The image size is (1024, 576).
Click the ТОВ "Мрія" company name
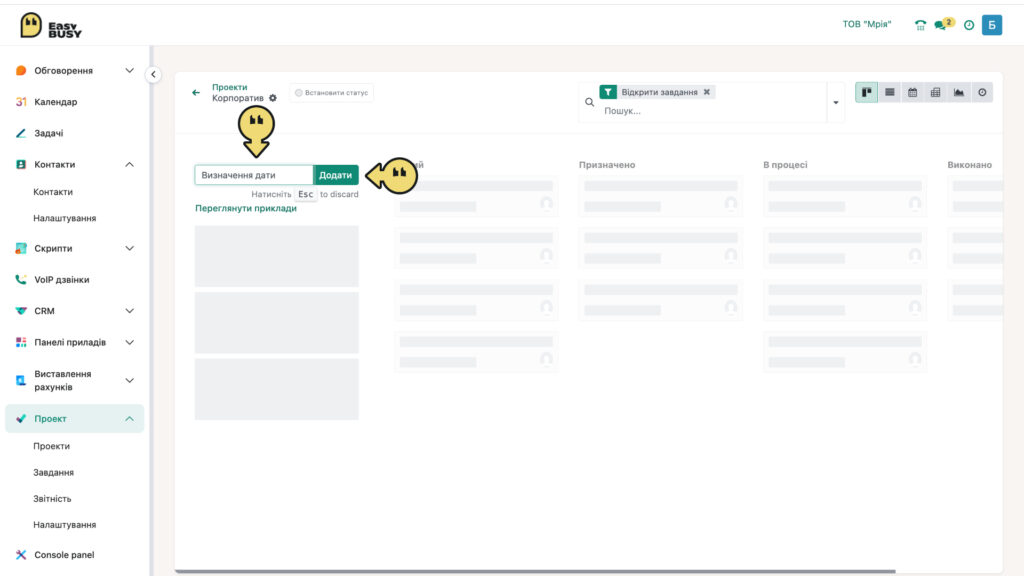coord(867,24)
